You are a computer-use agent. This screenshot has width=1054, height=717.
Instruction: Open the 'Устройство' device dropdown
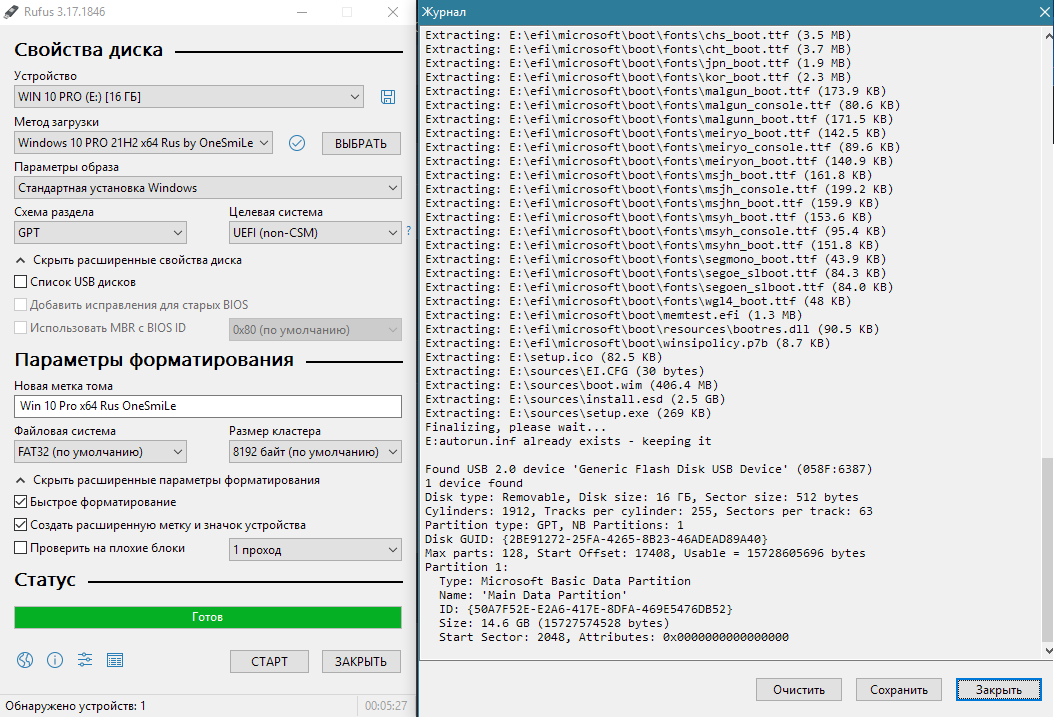tap(189, 97)
